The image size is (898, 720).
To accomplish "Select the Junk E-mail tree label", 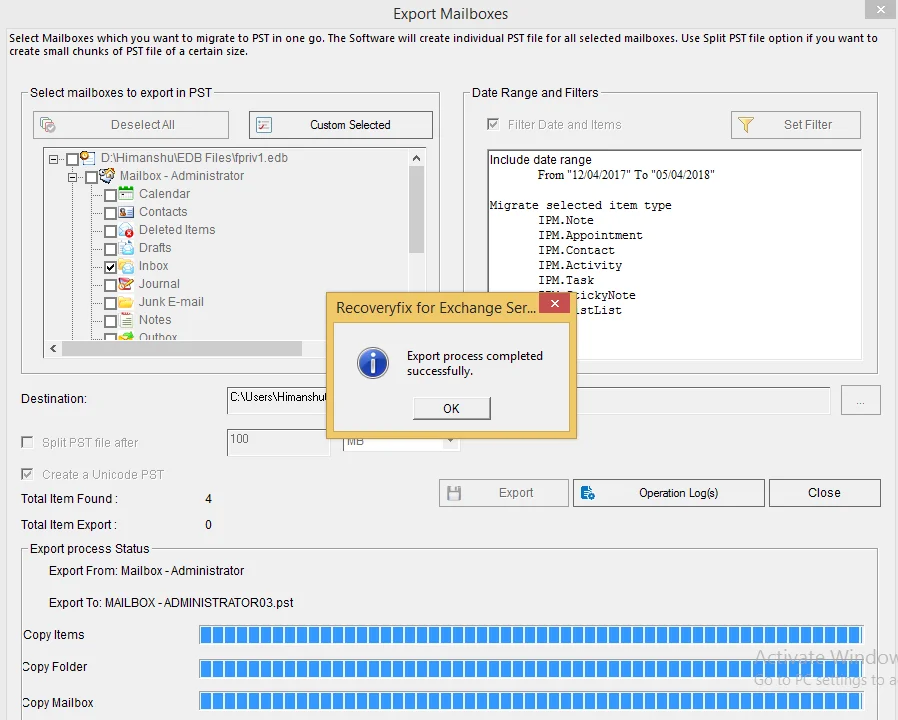I will [171, 302].
